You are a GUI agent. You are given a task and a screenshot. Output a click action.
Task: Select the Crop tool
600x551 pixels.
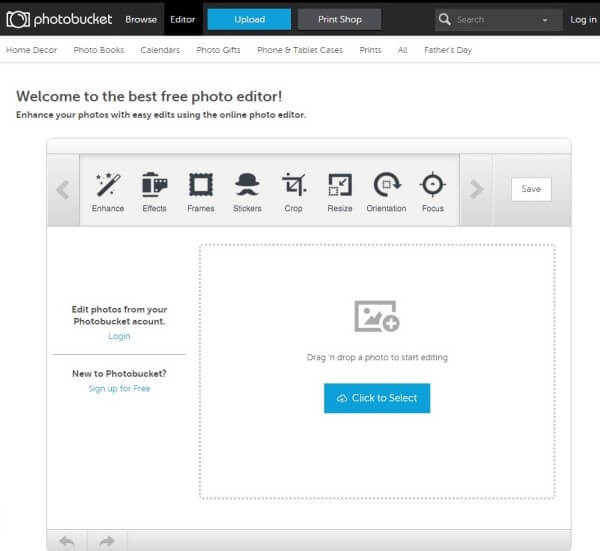click(293, 192)
